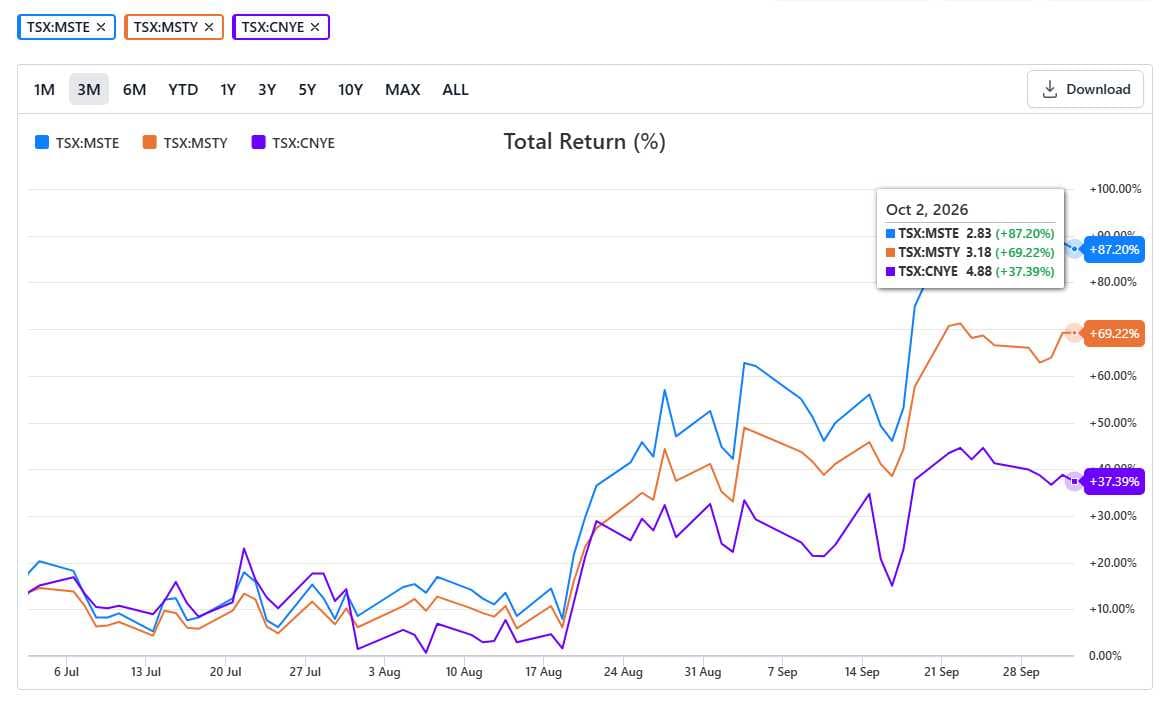1166x701 pixels.
Task: Click the blue MSTE end-point marker
Action: (x=1074, y=248)
